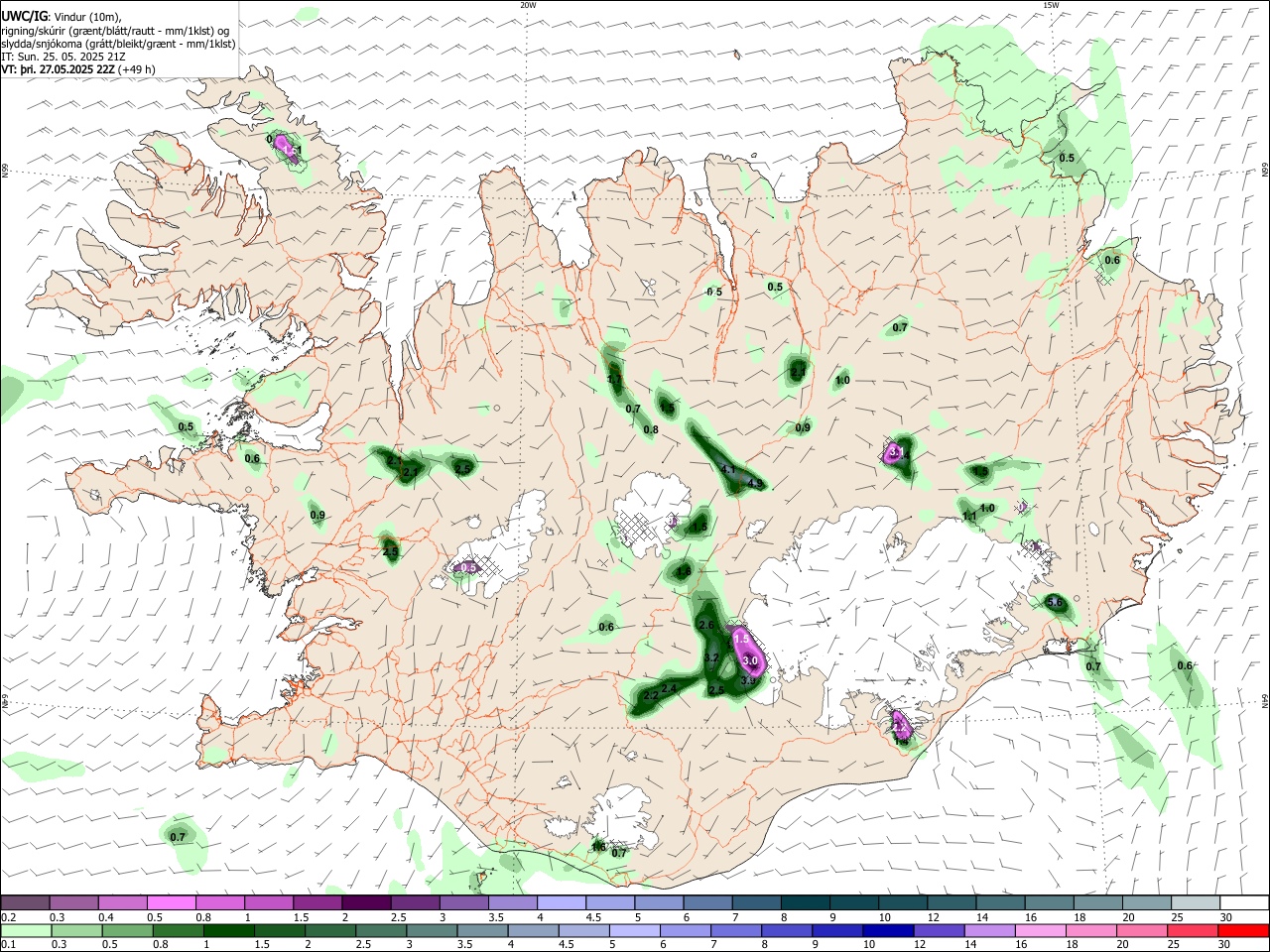Click the 4.1 value on the map
Image resolution: width=1270 pixels, height=952 pixels.
[727, 469]
